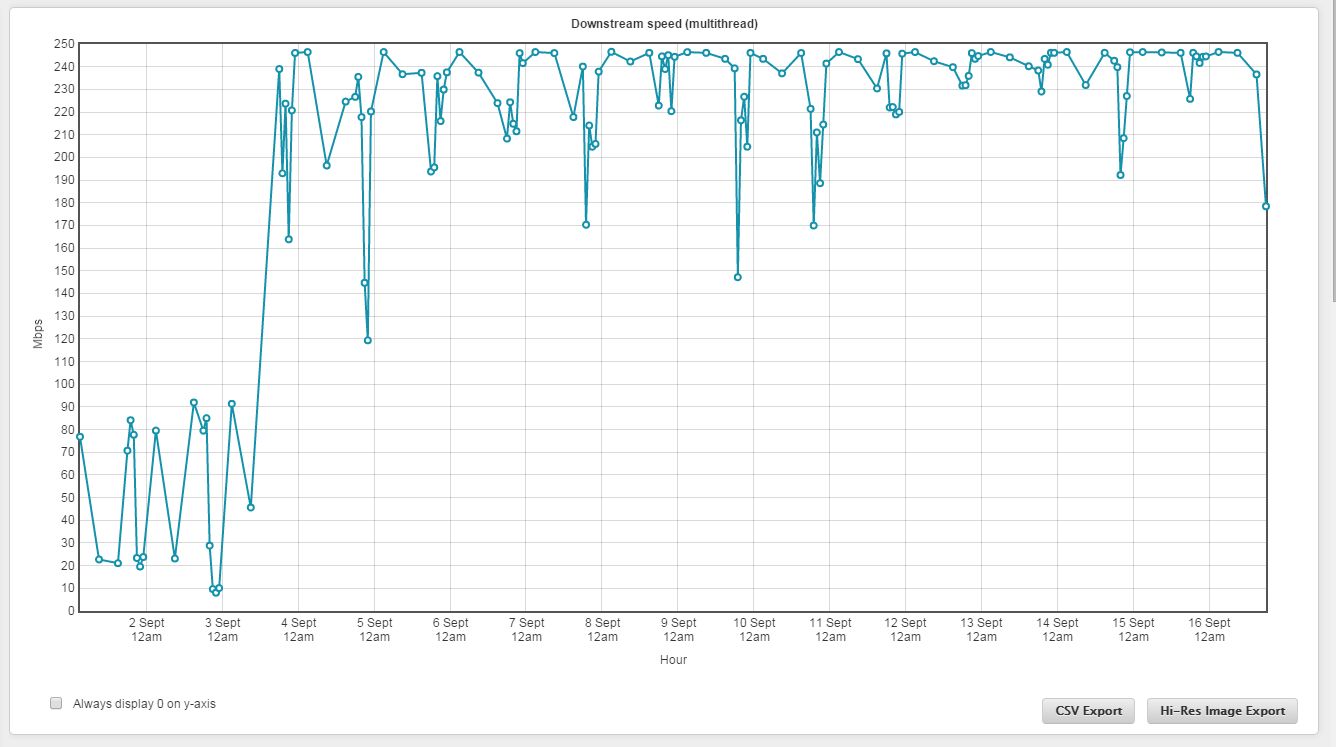The image size is (1336, 747).
Task: Click the 9 Sept 12am axis label
Action: coord(678,629)
